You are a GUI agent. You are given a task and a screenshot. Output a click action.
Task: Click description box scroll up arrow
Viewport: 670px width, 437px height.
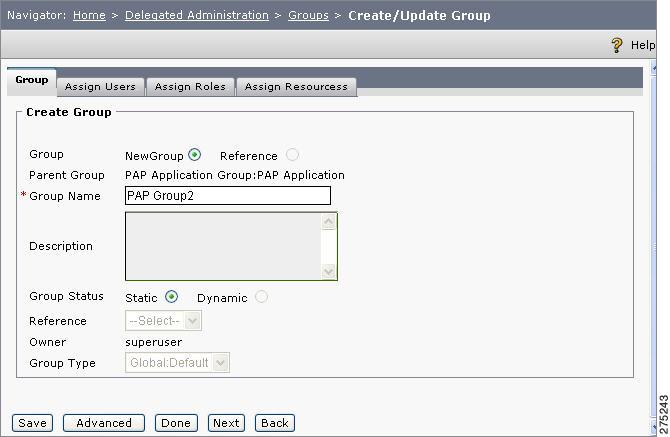pos(328,221)
